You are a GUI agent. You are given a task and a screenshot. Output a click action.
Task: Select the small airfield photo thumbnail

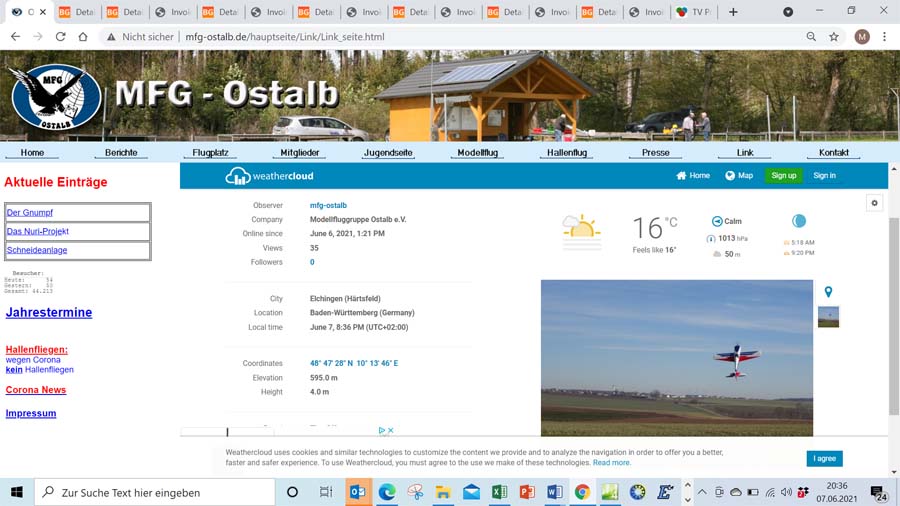[828, 317]
